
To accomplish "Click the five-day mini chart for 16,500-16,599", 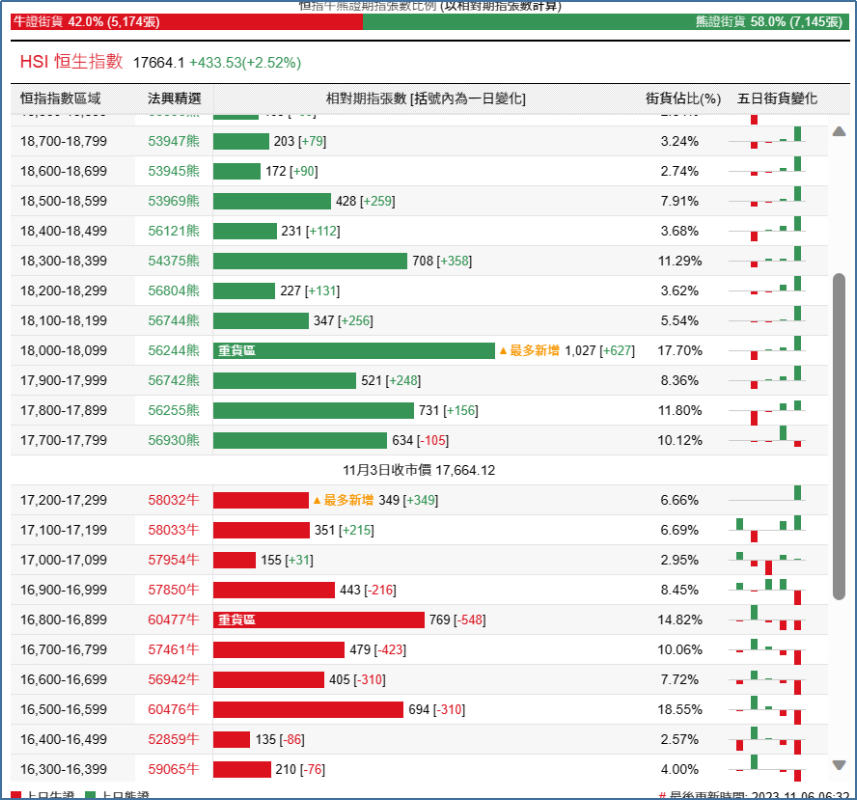I will pos(769,710).
